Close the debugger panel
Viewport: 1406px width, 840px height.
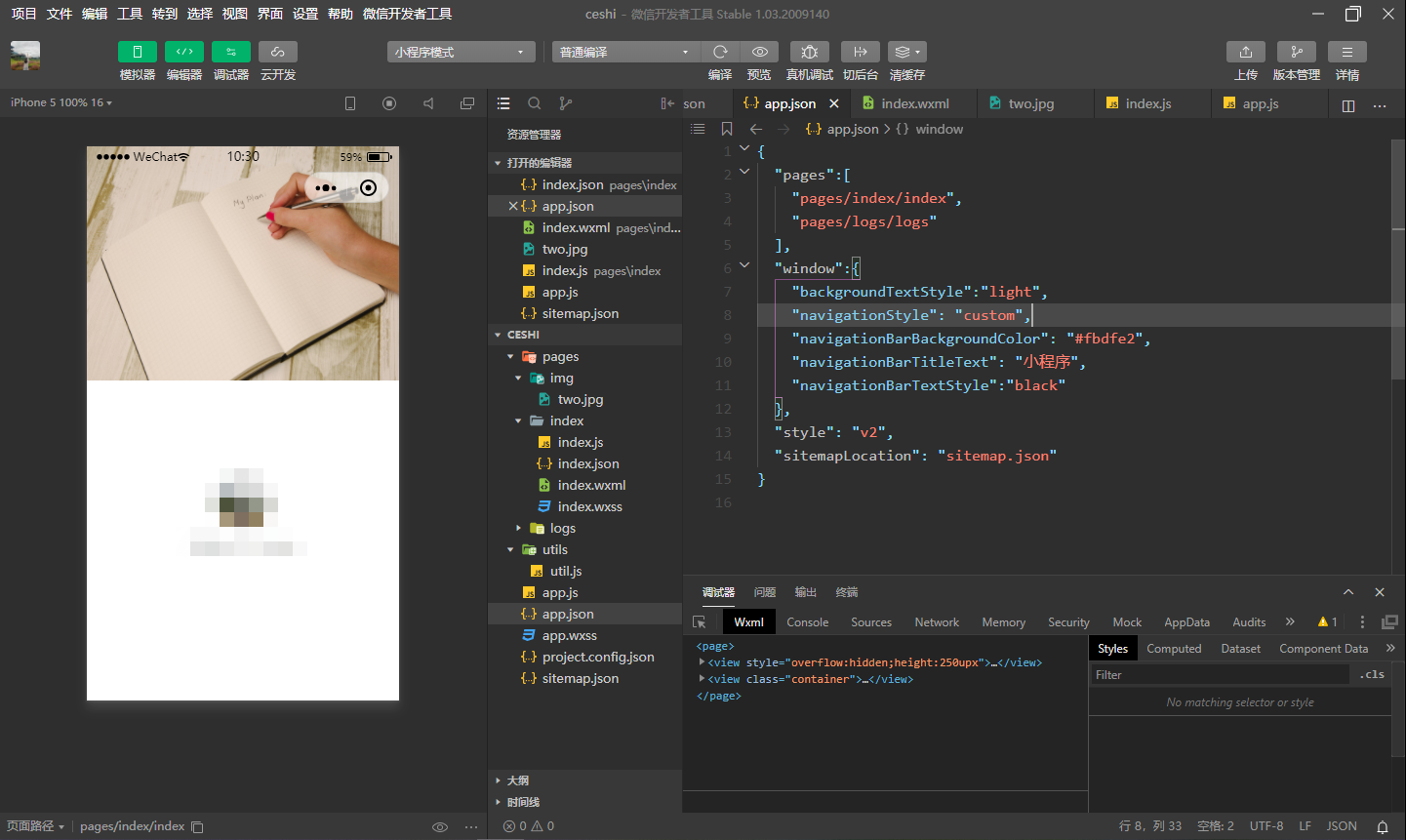[1380, 592]
